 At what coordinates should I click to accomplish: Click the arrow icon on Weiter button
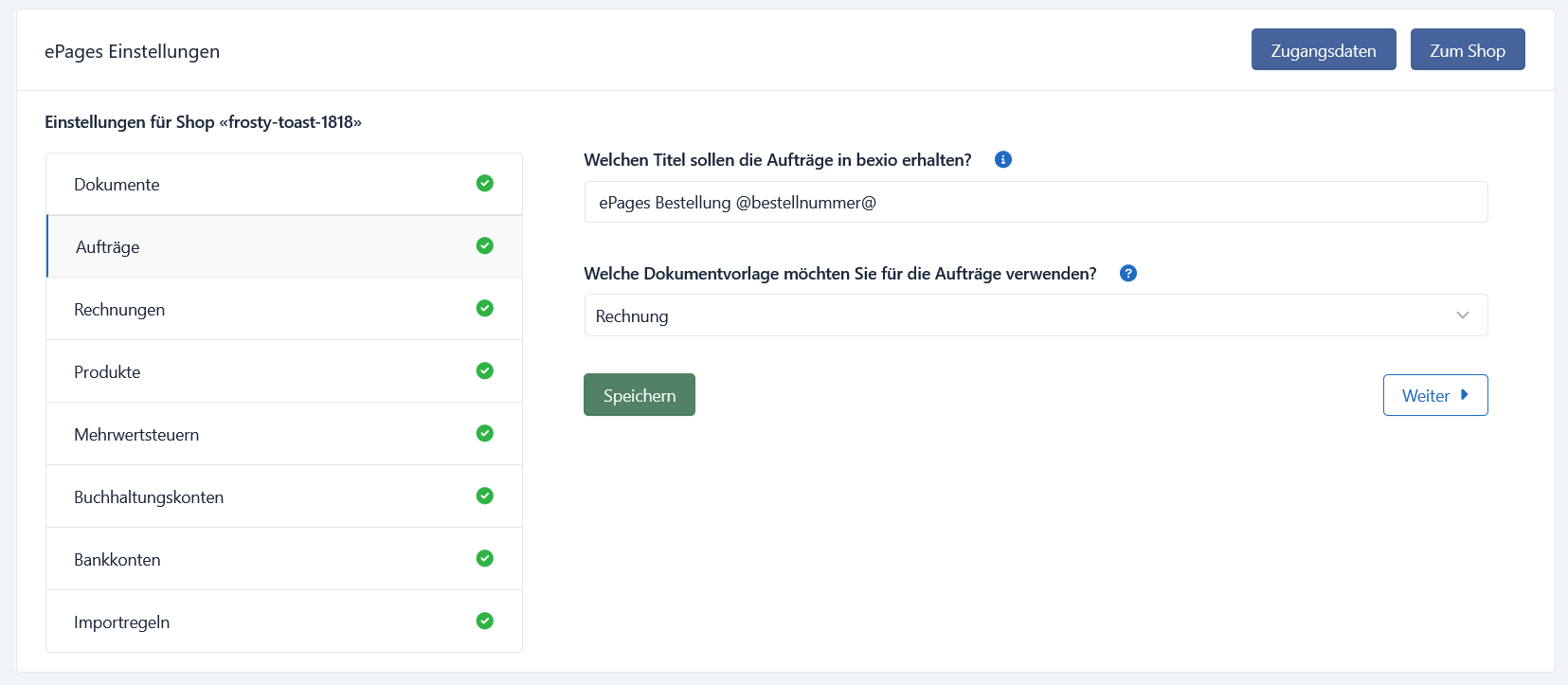(1464, 395)
